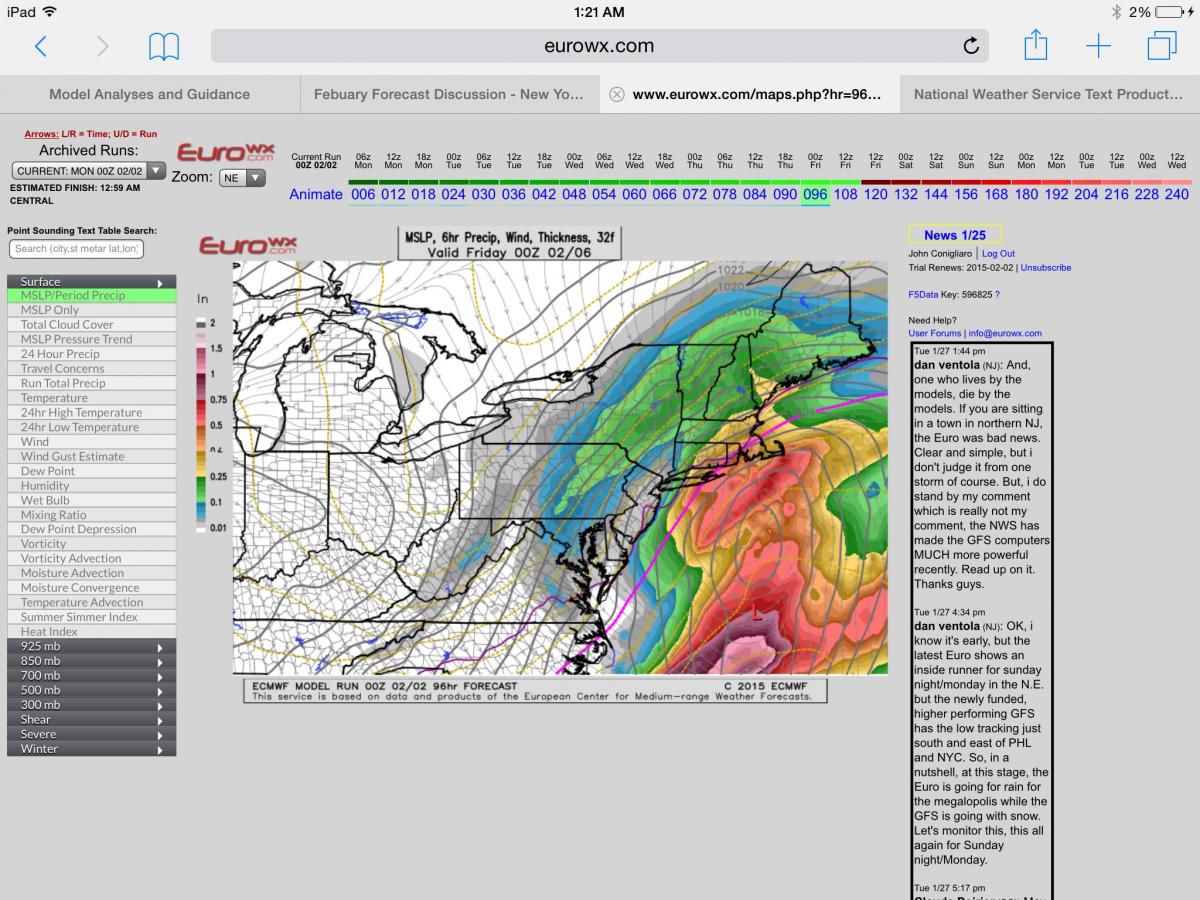Screen dimensions: 1200x900
Task: Select Vorticity Advection menu item
Action: pyautogui.click(x=91, y=559)
